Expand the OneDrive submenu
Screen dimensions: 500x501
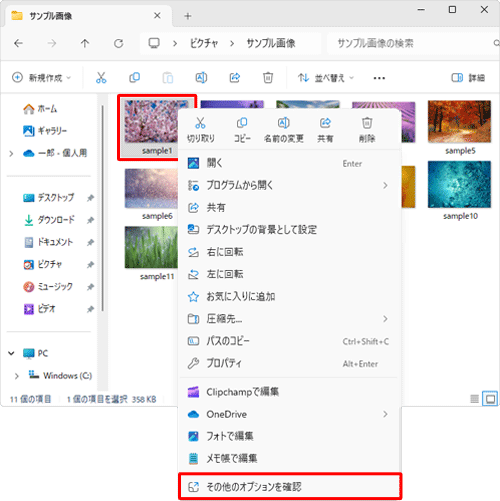[385, 414]
